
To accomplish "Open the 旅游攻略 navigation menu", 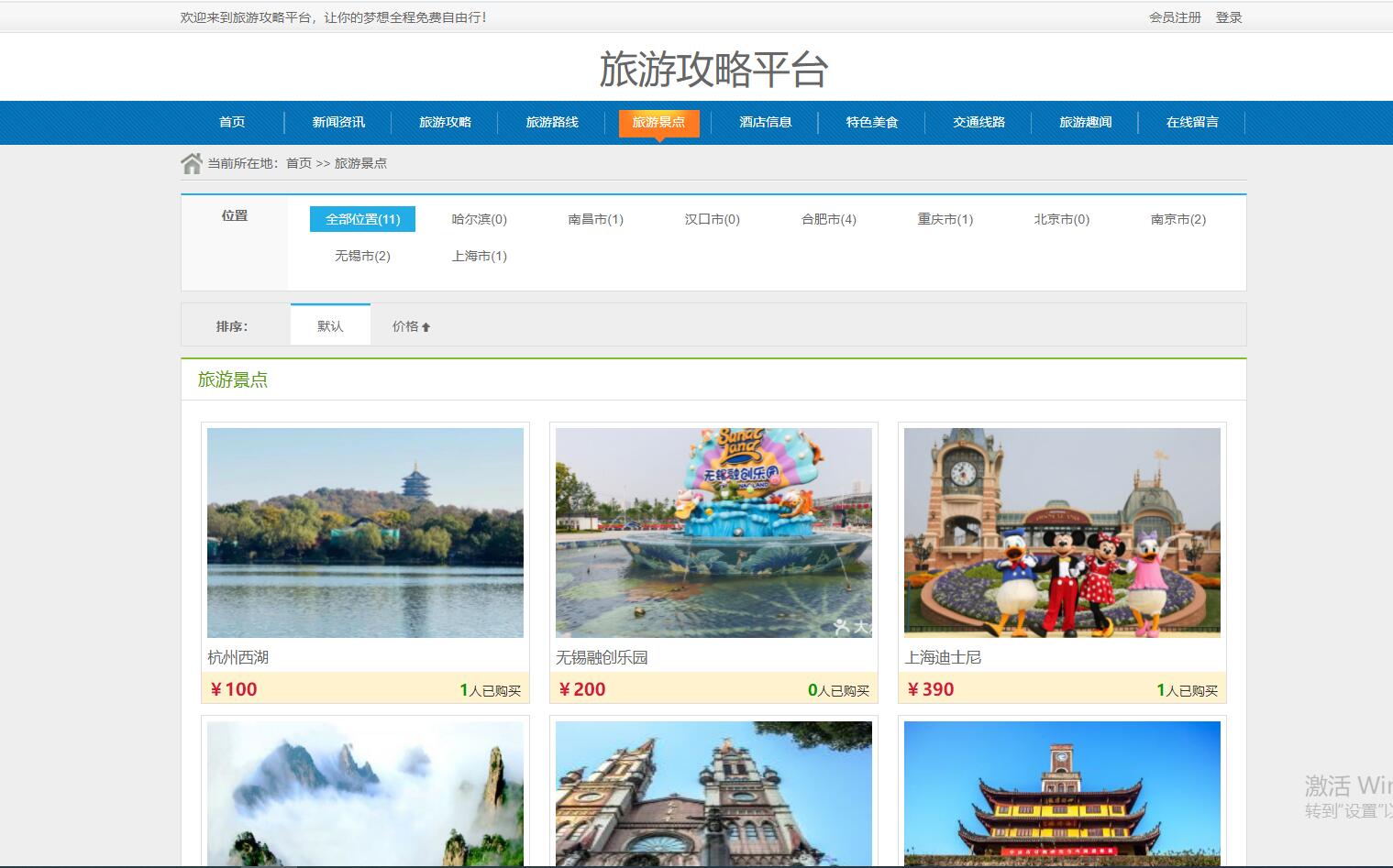I will 445,122.
